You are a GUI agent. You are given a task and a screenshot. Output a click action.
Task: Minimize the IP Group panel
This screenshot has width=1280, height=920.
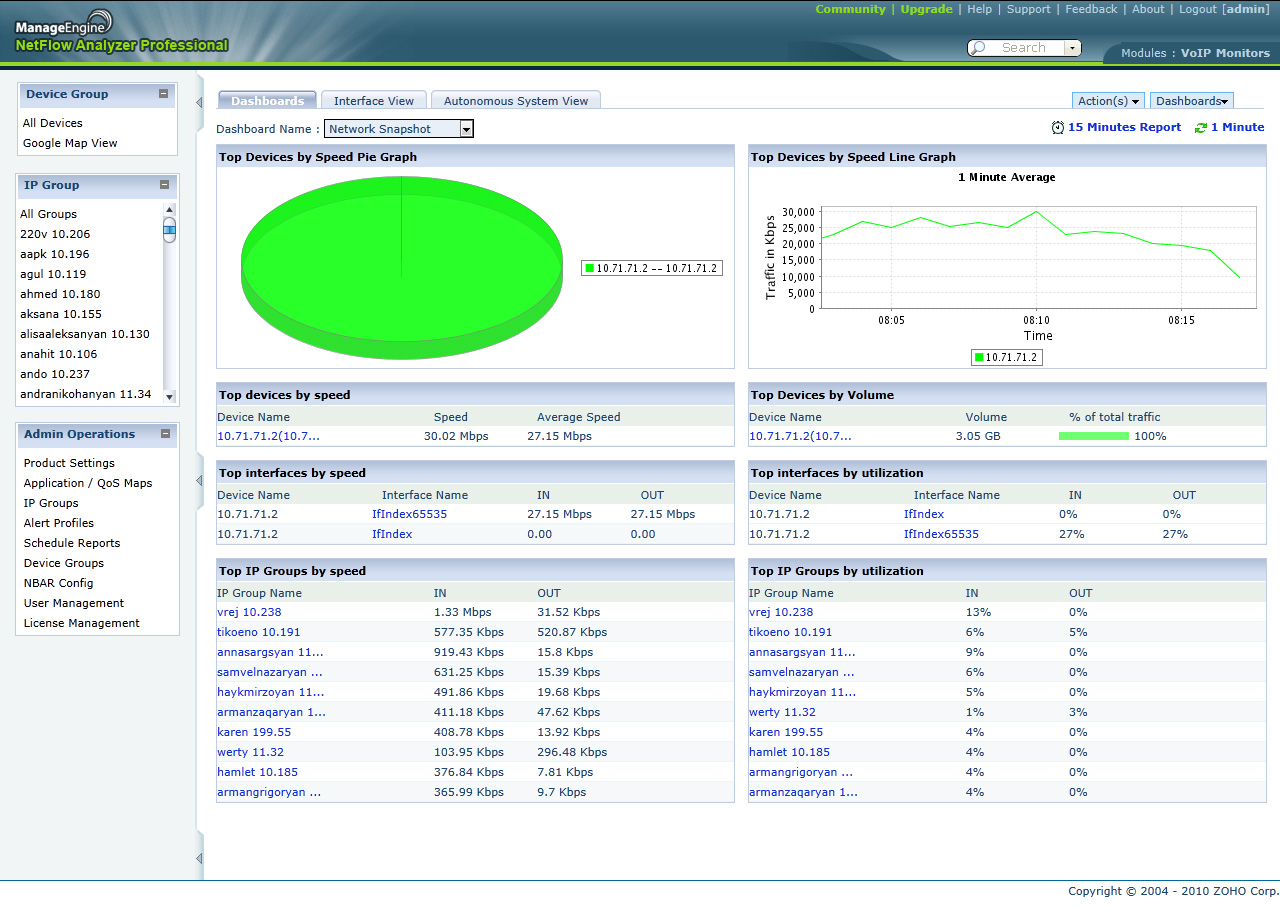click(165, 185)
